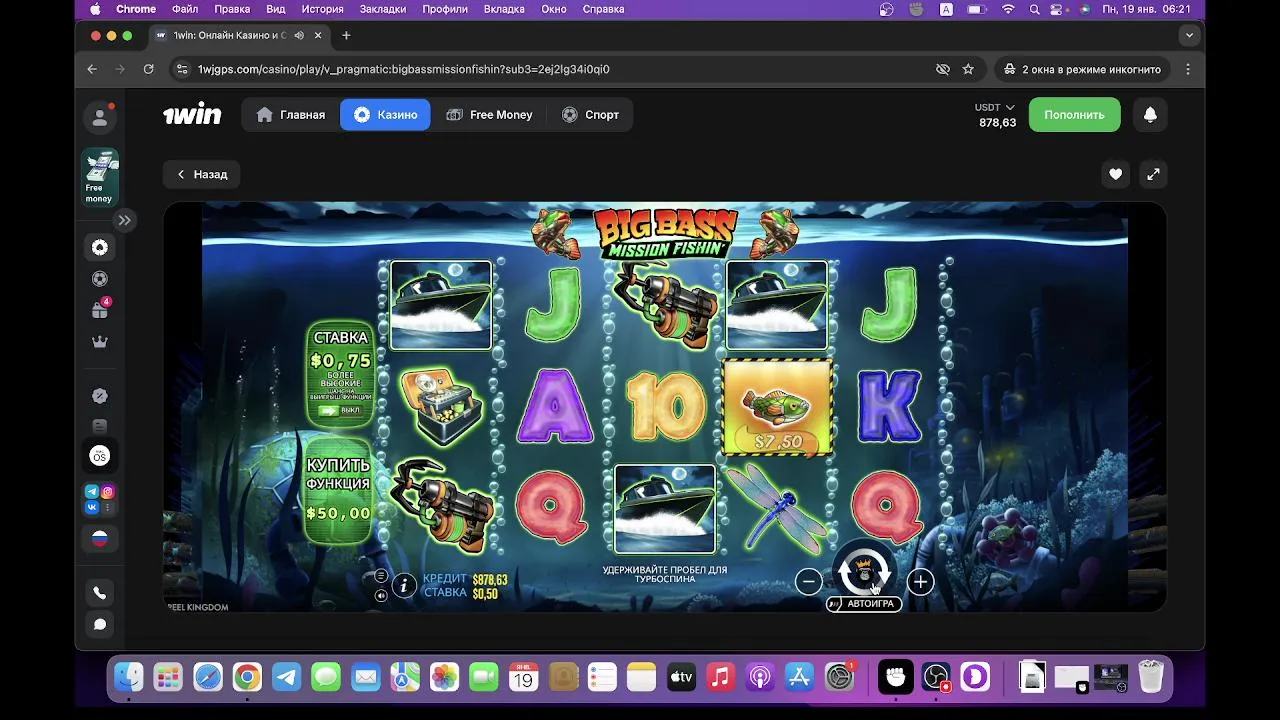The height and width of the screenshot is (720, 1280).
Task: Click the $7,50 fish money symbol
Action: click(778, 407)
